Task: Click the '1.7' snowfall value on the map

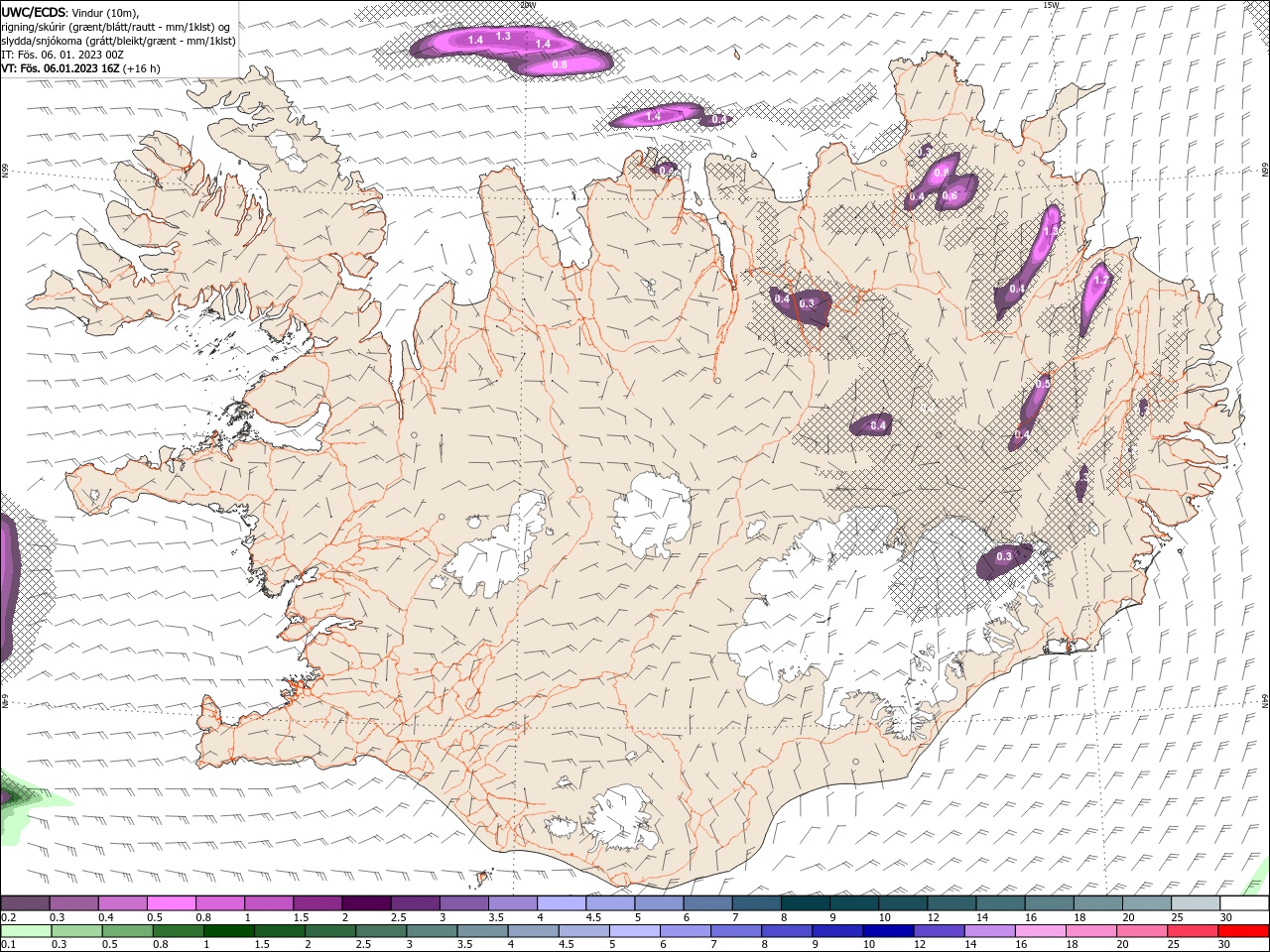Action: 1100,282
